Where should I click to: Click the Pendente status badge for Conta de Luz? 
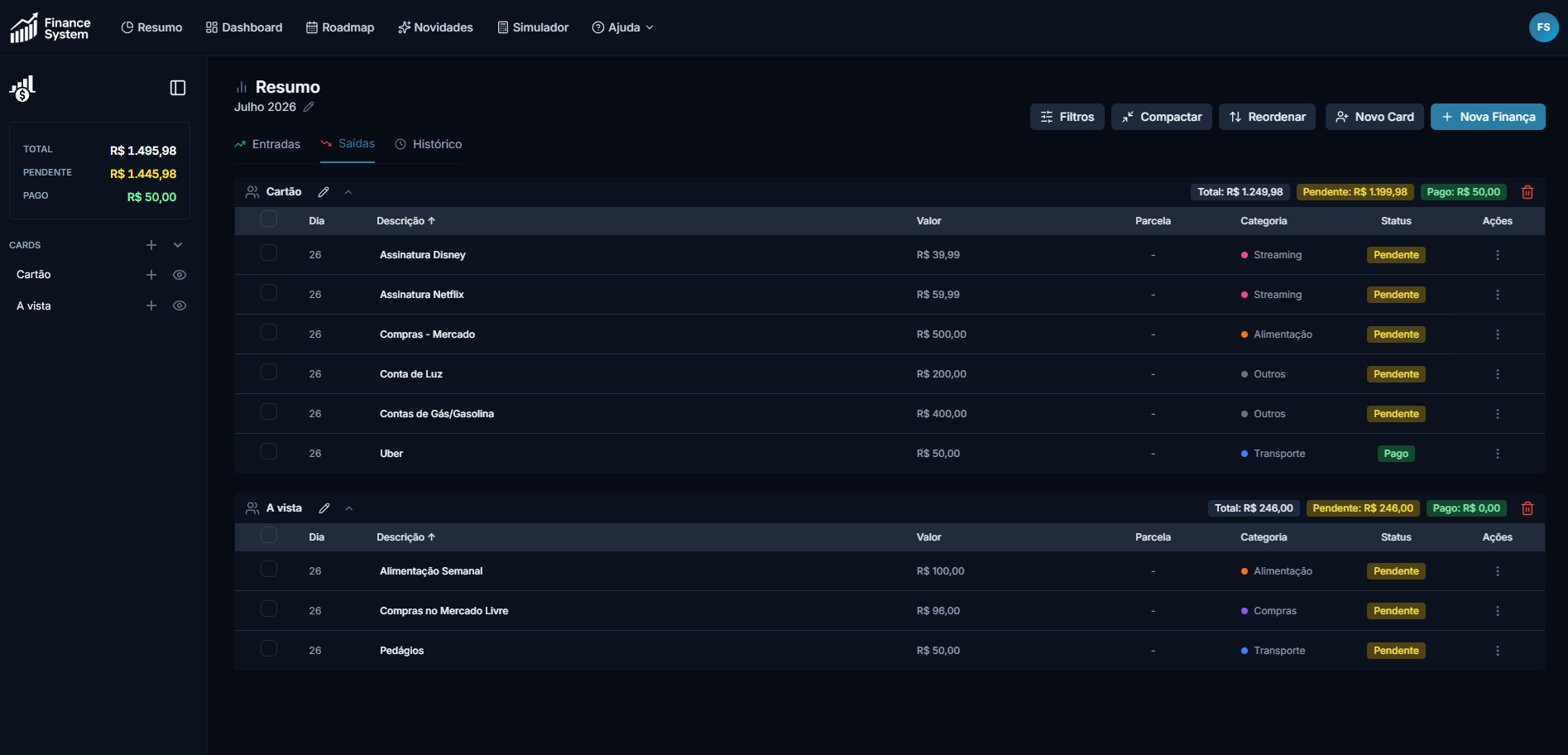[x=1396, y=374]
